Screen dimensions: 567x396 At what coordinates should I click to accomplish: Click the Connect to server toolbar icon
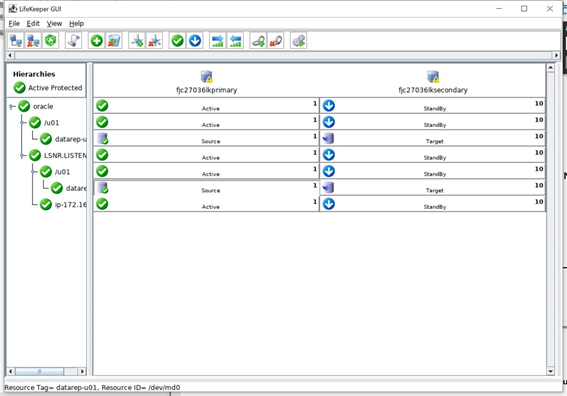16,41
